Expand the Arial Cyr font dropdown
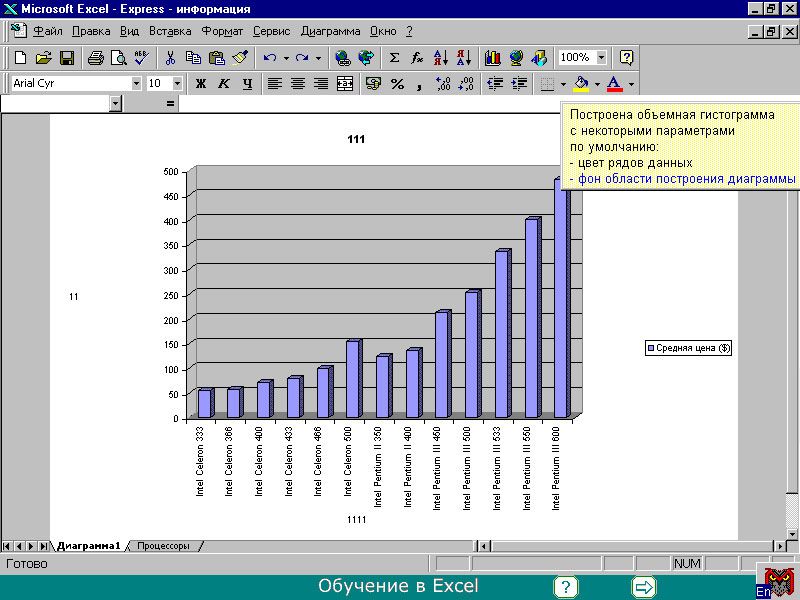The width and height of the screenshot is (800, 600). 136,84
